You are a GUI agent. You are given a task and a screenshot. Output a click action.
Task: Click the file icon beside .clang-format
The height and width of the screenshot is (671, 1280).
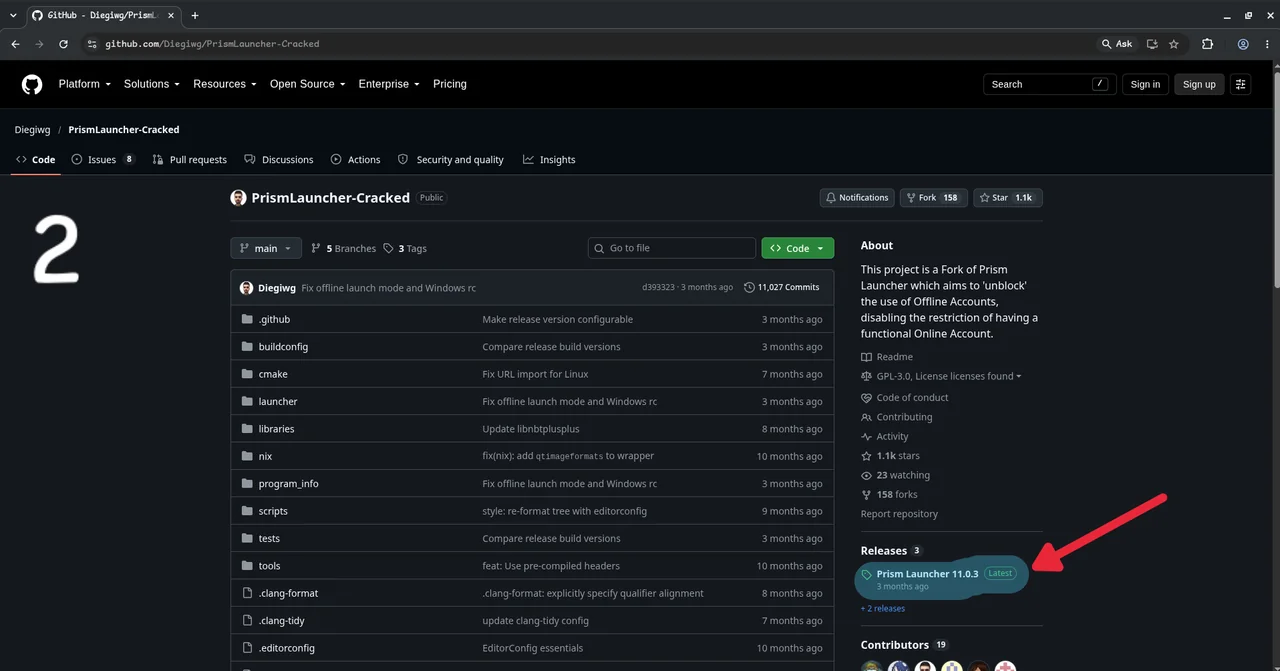[x=247, y=593]
